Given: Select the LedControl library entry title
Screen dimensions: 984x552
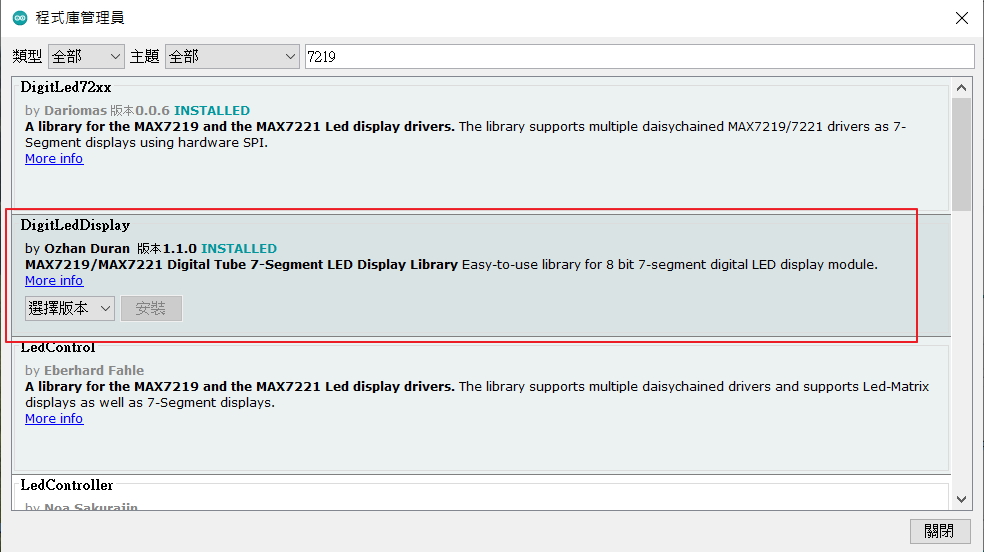Looking at the screenshot, I should pyautogui.click(x=58, y=348).
